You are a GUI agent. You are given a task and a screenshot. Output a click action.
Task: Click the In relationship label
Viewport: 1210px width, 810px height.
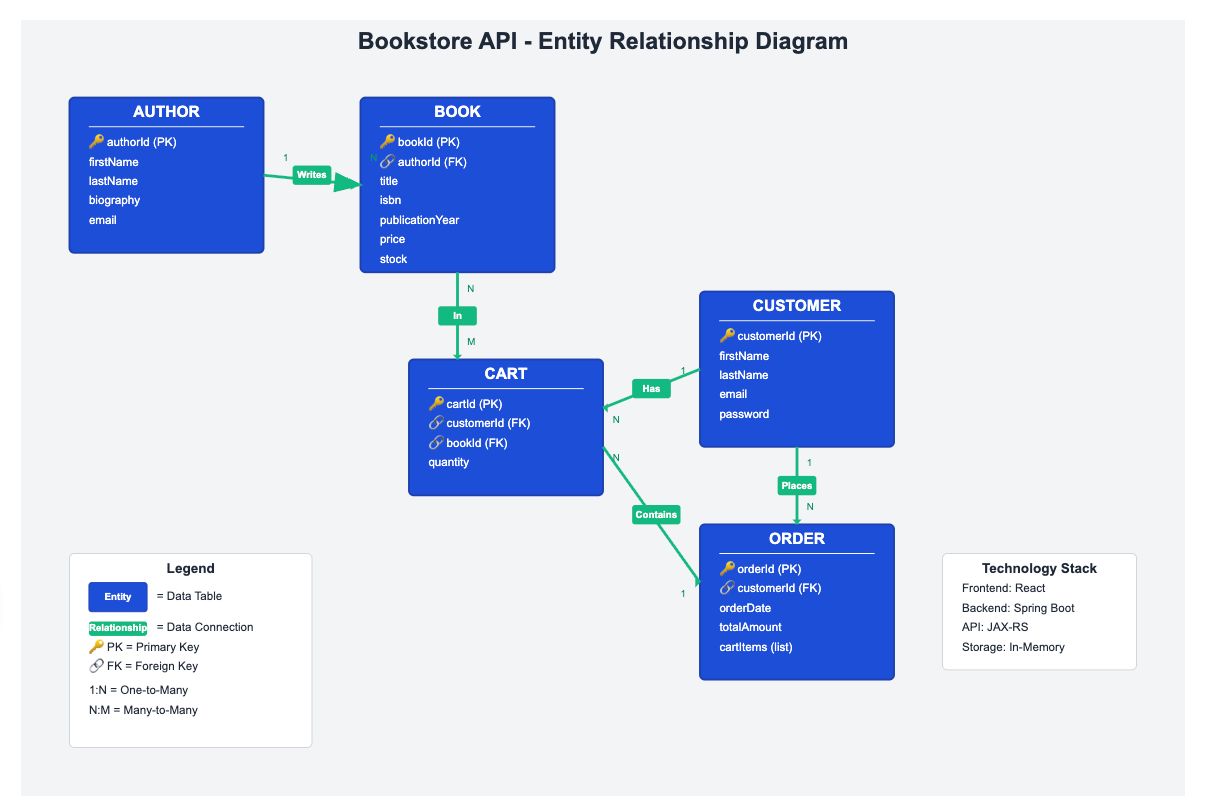click(x=457, y=316)
